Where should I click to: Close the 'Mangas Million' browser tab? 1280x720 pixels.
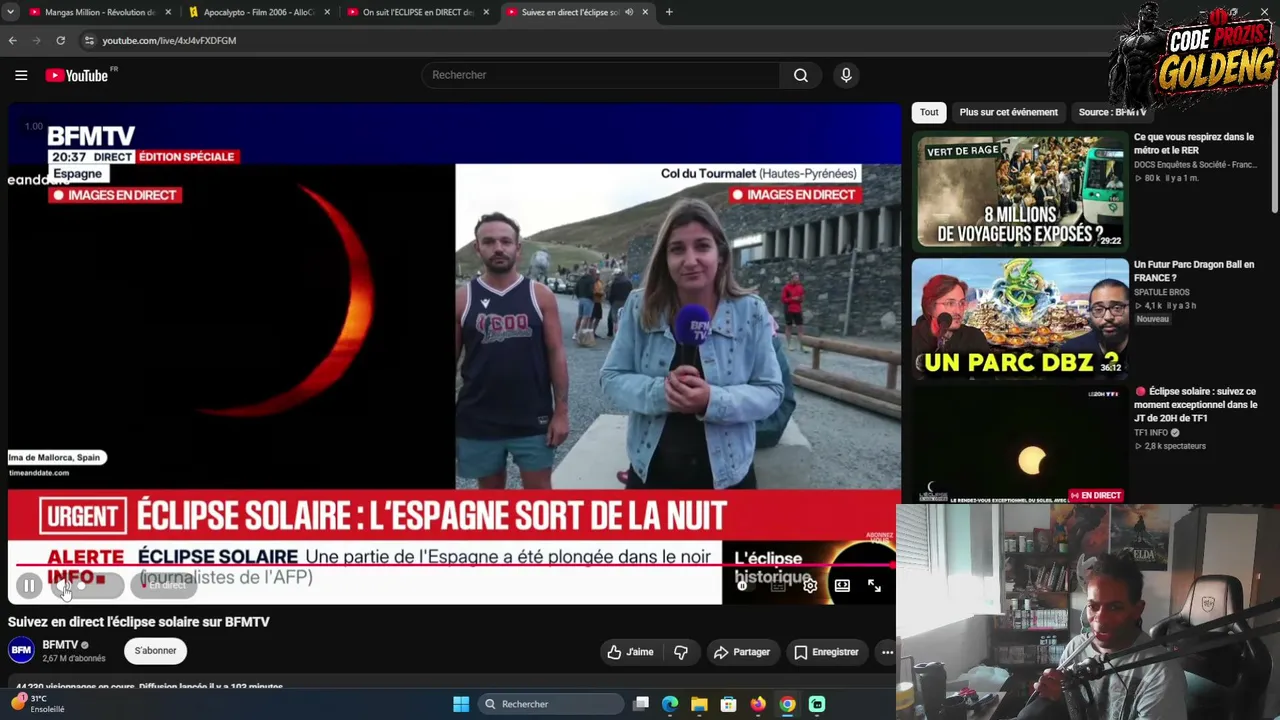(x=168, y=12)
